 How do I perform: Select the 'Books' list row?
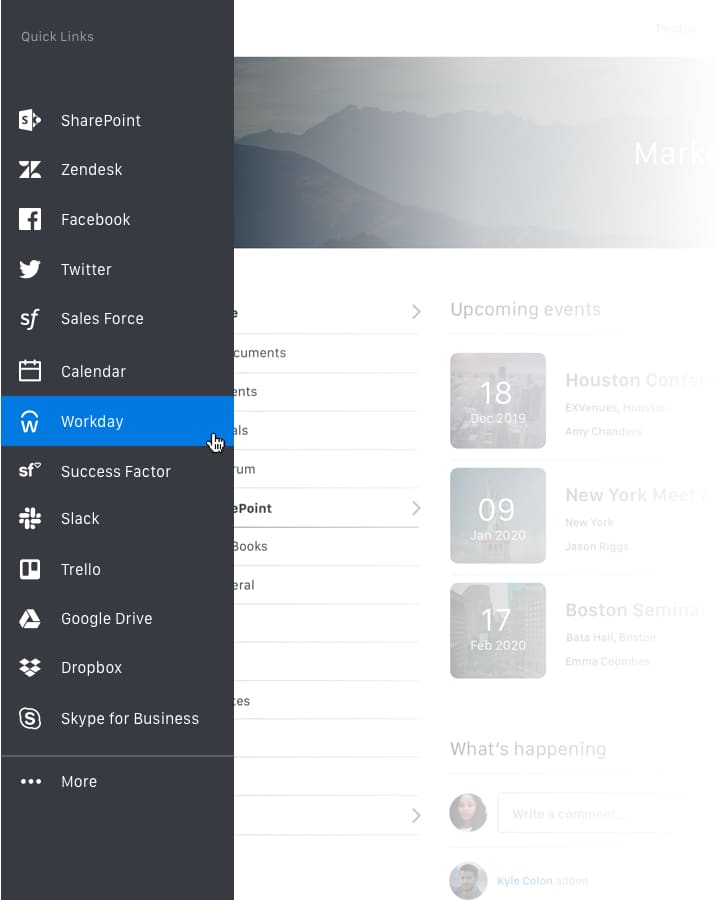coord(327,546)
